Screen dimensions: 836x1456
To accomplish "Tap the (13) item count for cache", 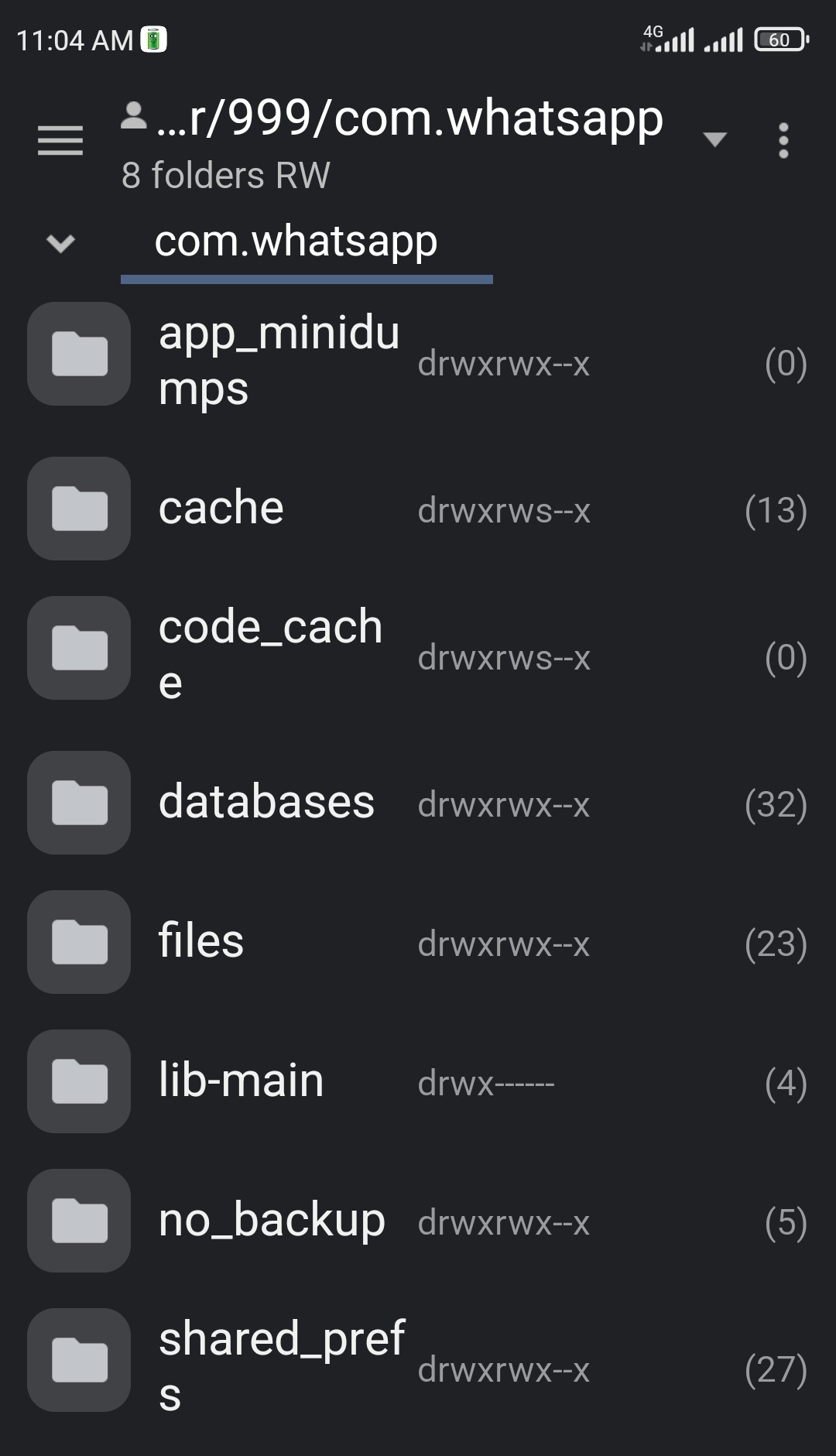I will click(x=776, y=510).
